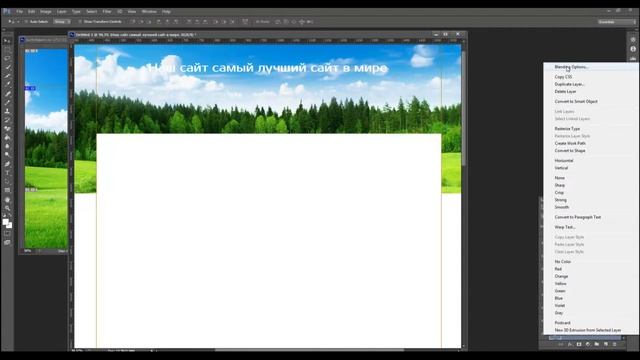This screenshot has width=640, height=360.
Task: Open the Layer menu
Action: pyautogui.click(x=62, y=11)
